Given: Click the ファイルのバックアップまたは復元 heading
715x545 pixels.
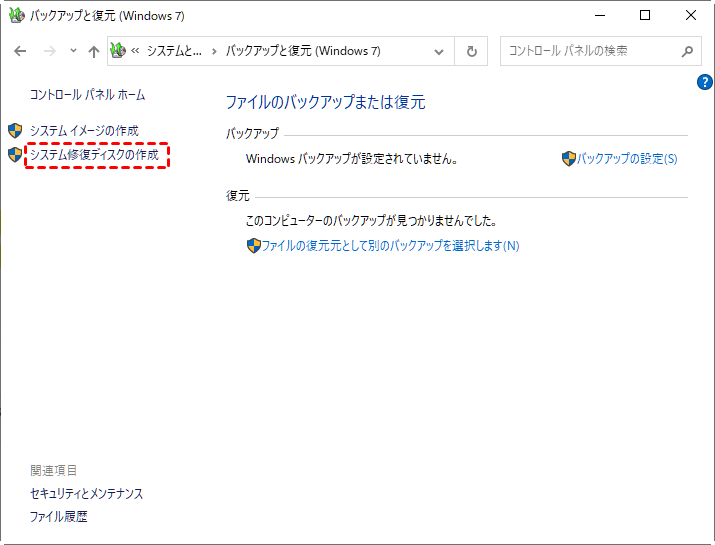Looking at the screenshot, I should pyautogui.click(x=326, y=102).
